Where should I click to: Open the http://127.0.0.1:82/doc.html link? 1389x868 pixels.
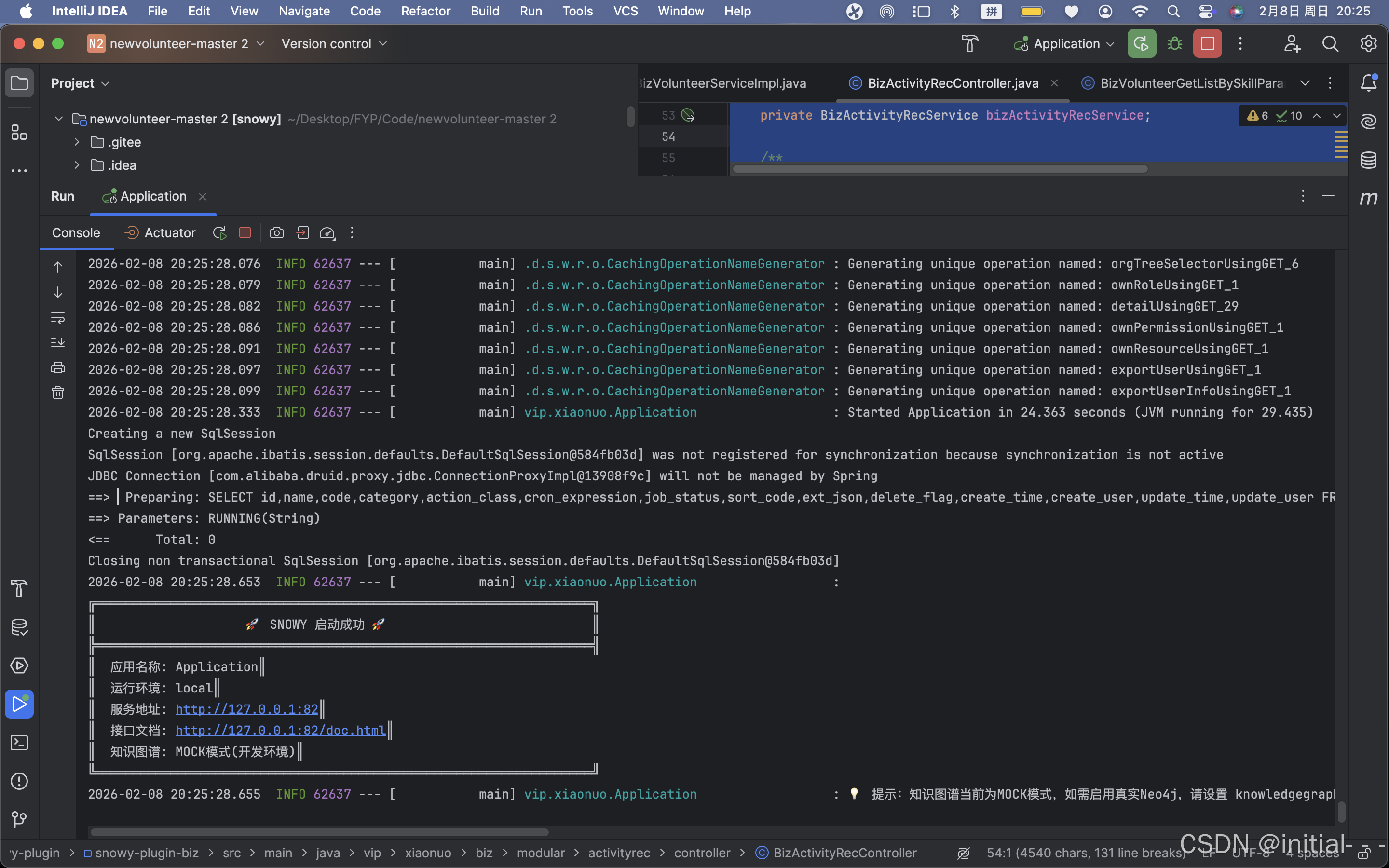(x=280, y=730)
